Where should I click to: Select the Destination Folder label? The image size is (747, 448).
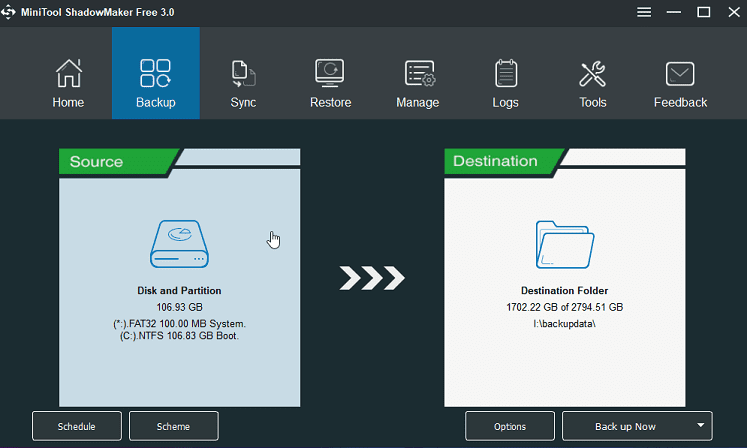coord(565,291)
